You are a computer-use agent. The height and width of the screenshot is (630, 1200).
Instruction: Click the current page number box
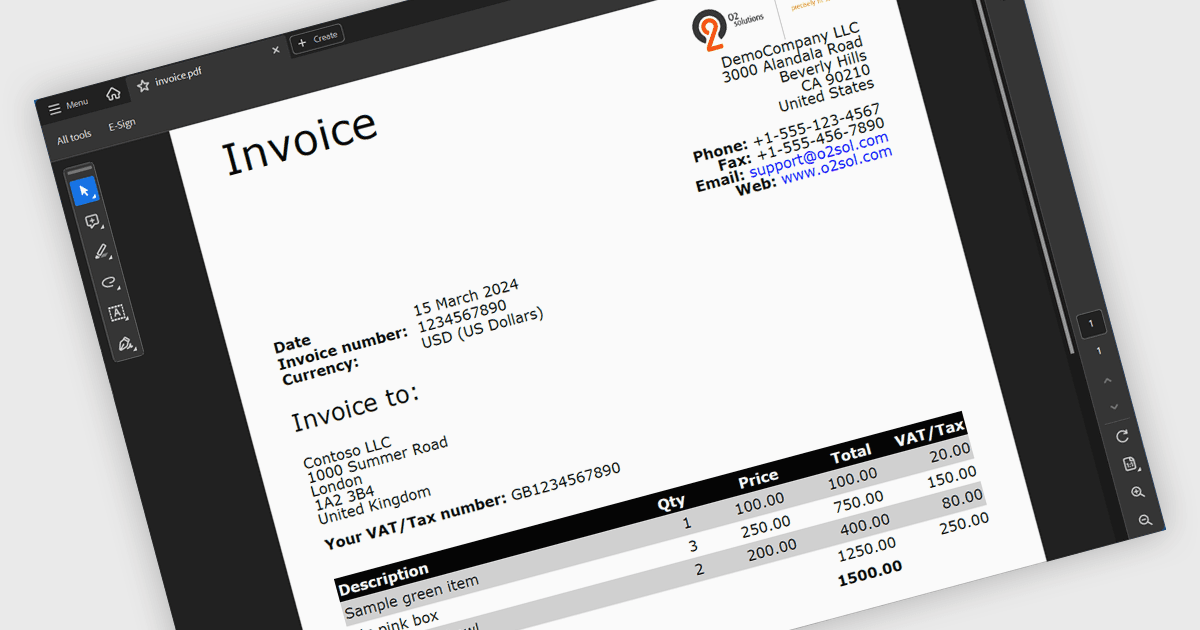point(1092,324)
